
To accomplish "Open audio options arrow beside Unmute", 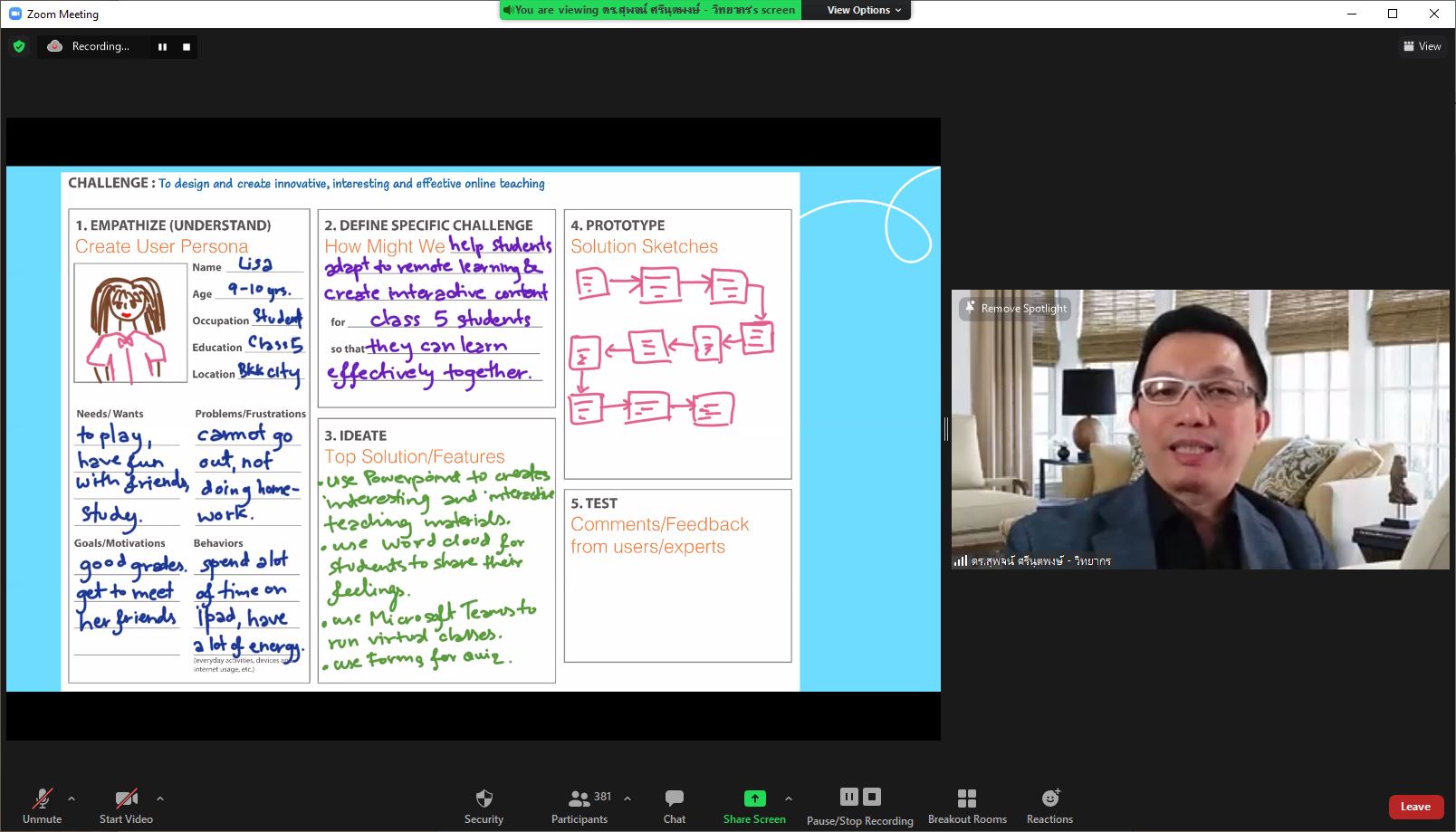I will point(72,799).
